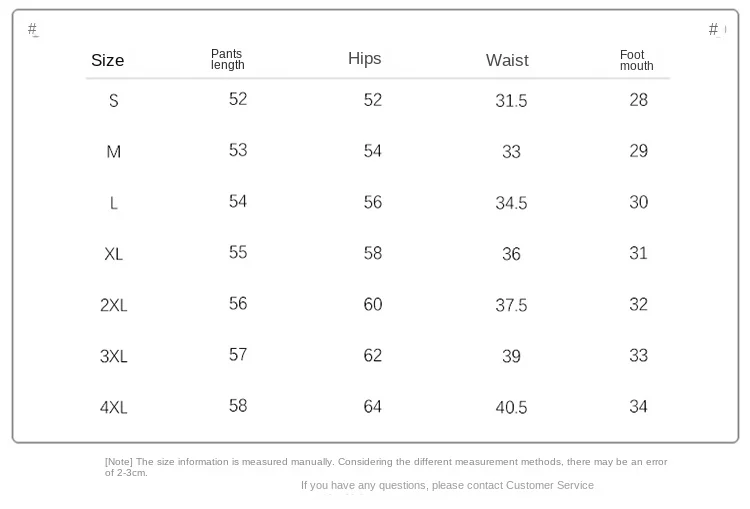
Task: Click the hash mark in top-right corner
Action: [714, 30]
